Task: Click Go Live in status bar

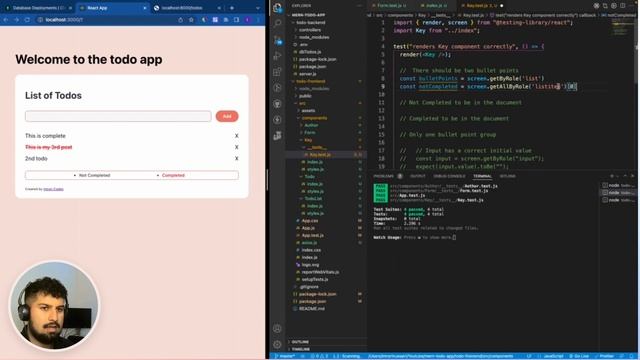Action: click(579, 356)
